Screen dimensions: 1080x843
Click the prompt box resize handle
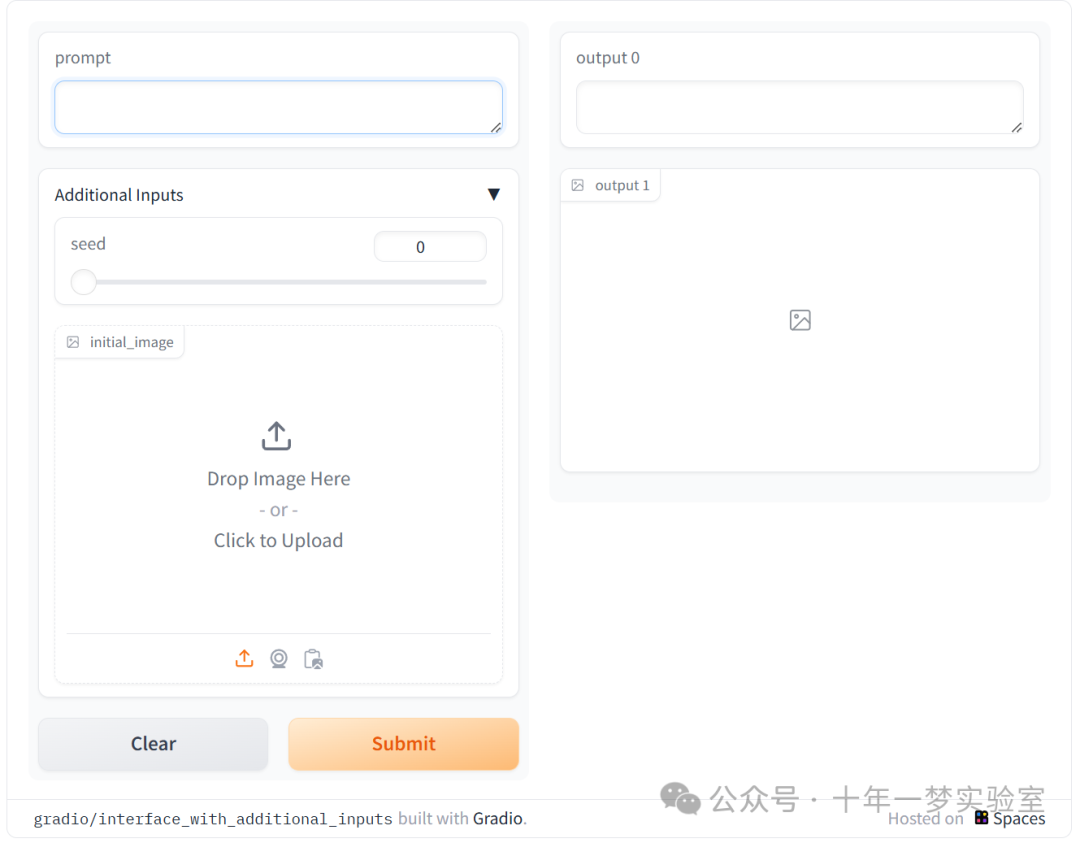496,127
